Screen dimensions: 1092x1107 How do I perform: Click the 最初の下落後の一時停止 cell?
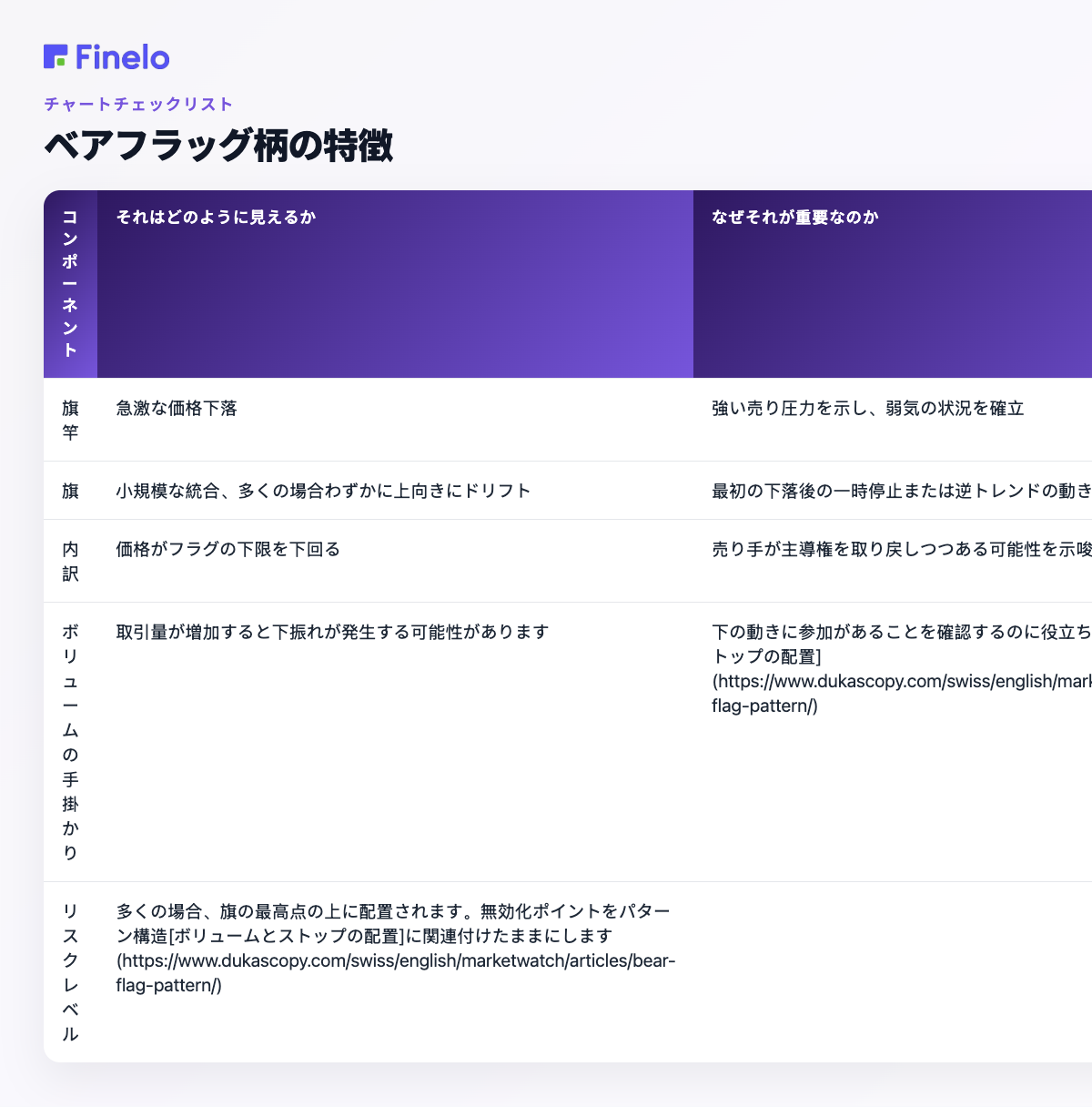(x=893, y=491)
